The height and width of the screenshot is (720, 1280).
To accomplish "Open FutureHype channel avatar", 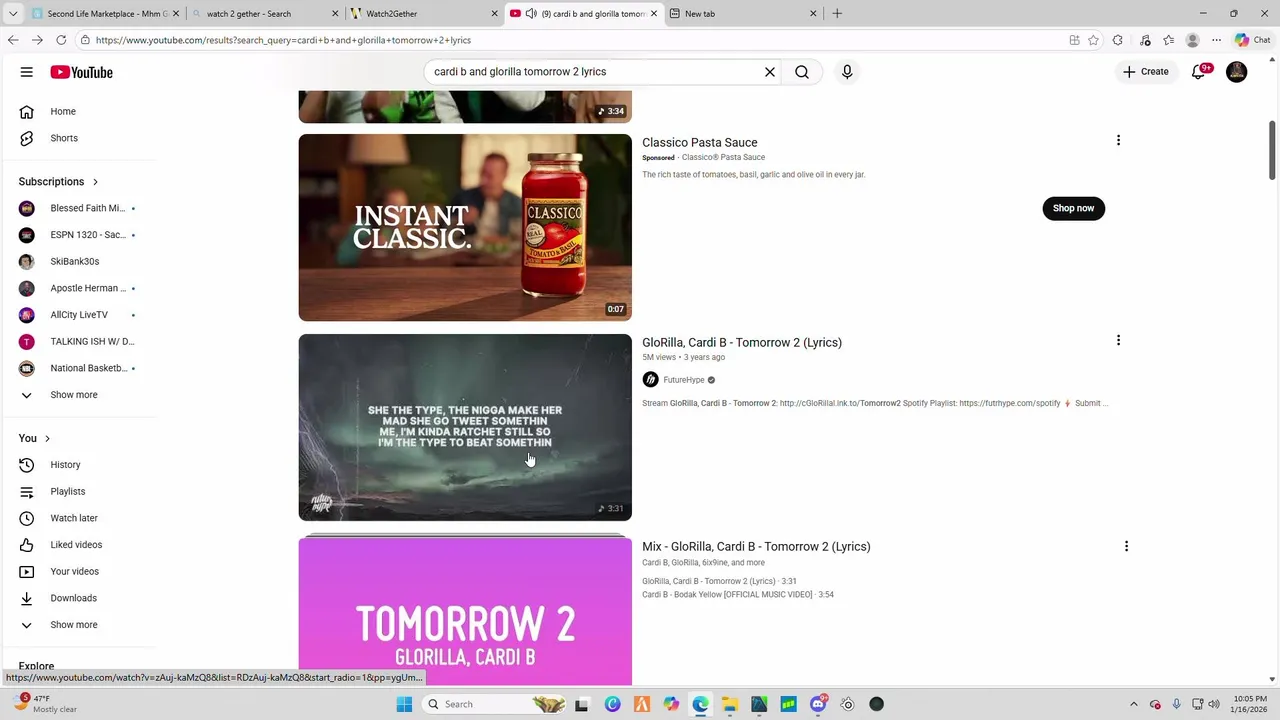I will click(x=650, y=380).
